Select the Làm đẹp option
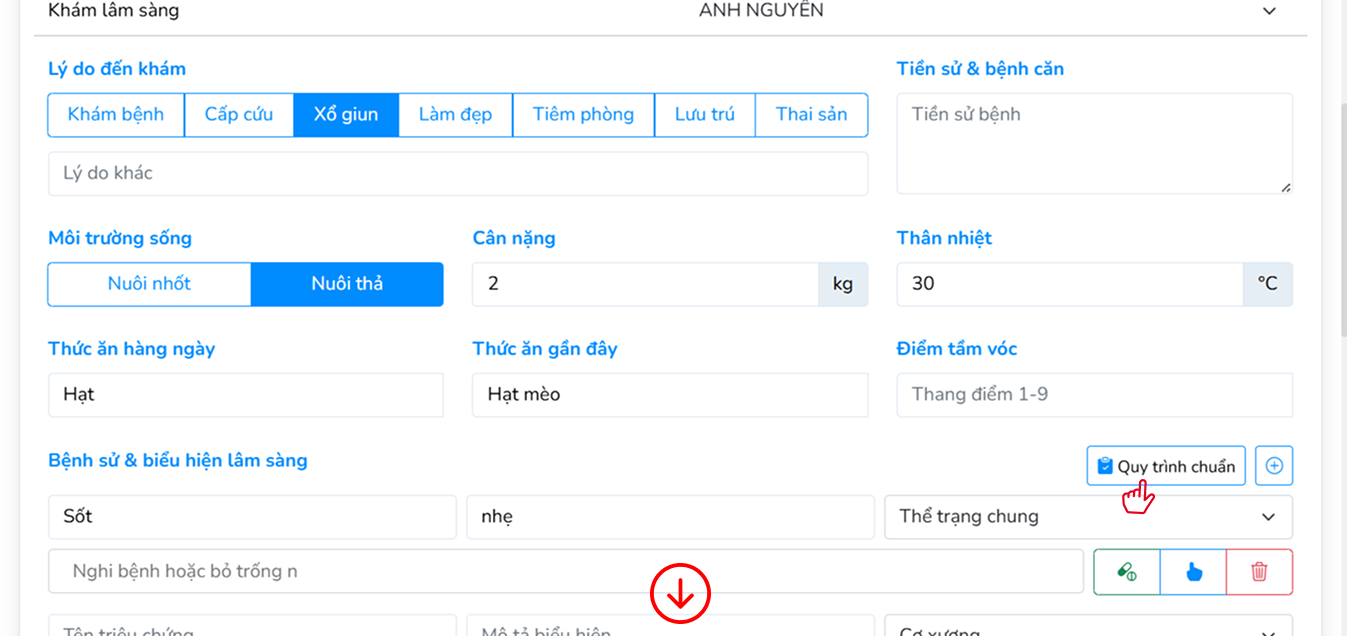1347x637 pixels. pyautogui.click(x=455, y=114)
